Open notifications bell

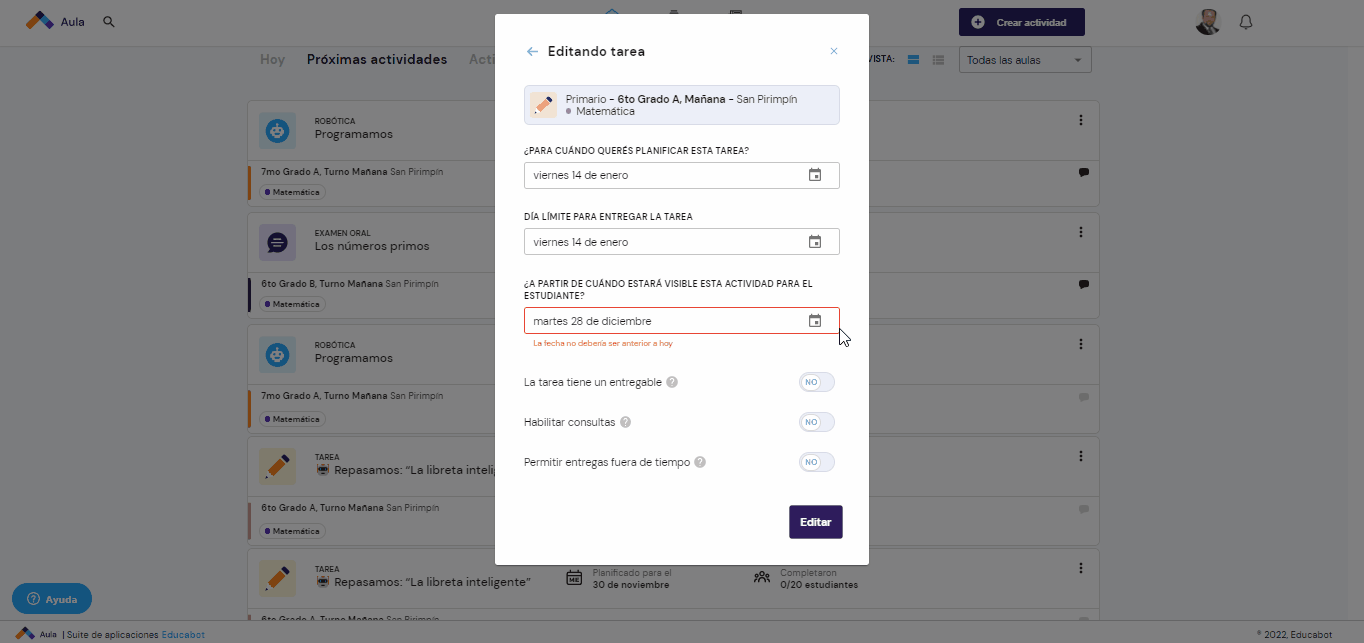click(1246, 22)
